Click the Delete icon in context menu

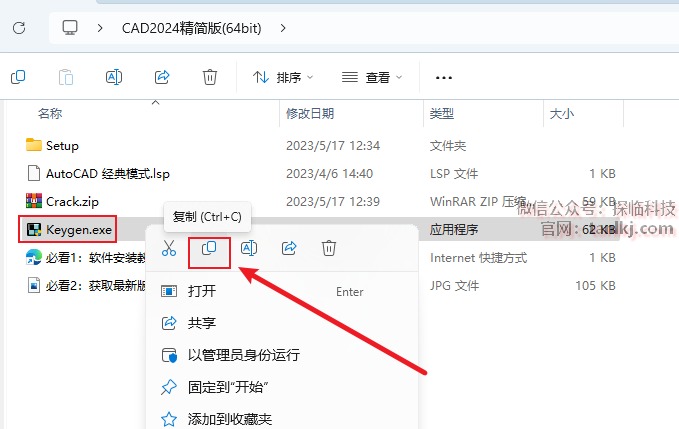coord(329,248)
